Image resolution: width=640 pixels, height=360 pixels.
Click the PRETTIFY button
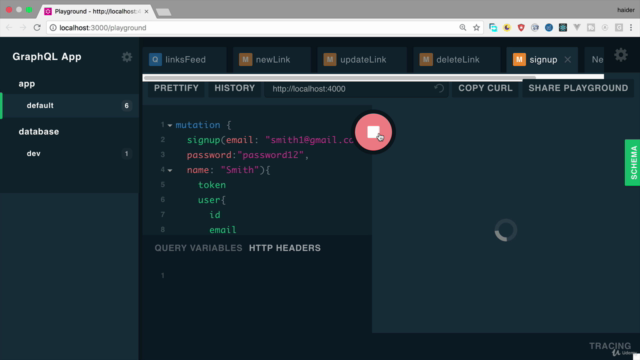pos(176,88)
